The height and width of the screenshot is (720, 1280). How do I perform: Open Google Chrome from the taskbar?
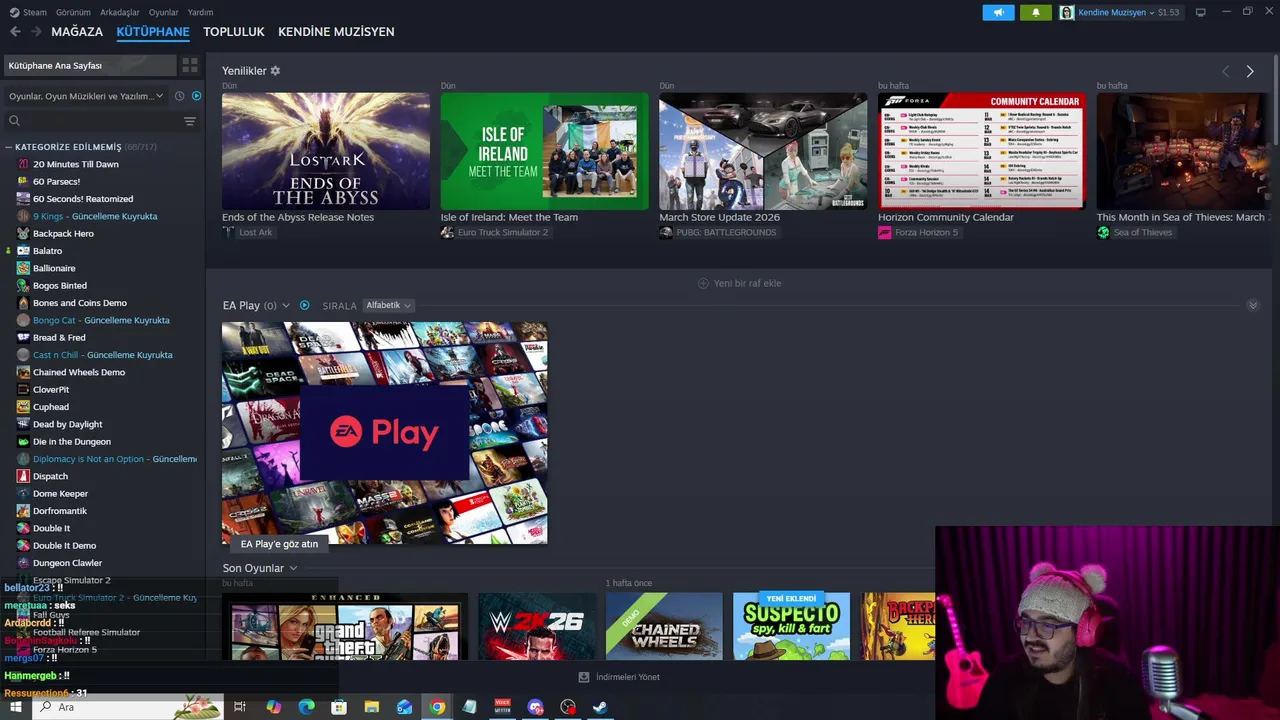(x=437, y=707)
